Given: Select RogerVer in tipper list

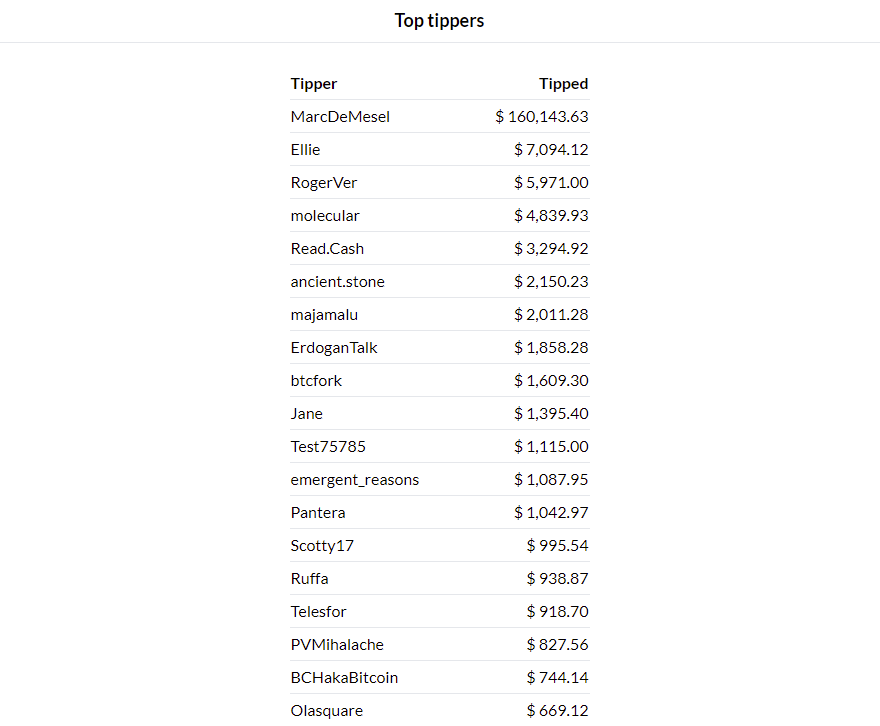Looking at the screenshot, I should pyautogui.click(x=324, y=183).
